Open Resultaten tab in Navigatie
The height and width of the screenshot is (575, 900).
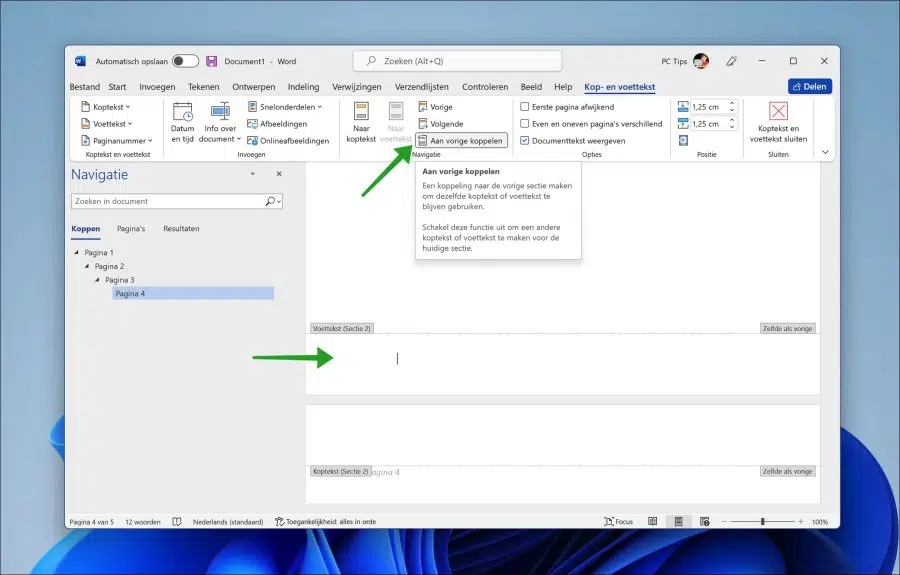click(181, 228)
